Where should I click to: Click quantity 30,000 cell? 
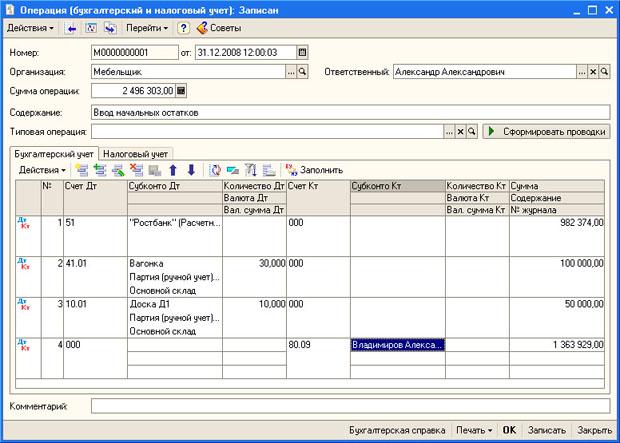(x=254, y=263)
